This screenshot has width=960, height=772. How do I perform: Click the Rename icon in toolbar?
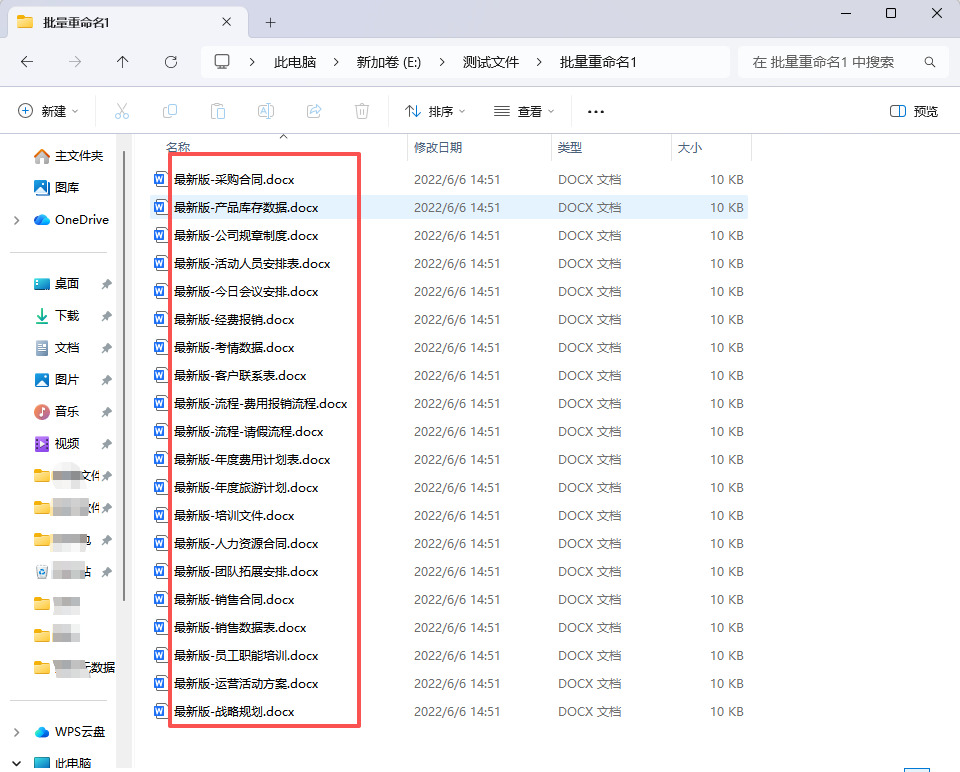point(266,111)
